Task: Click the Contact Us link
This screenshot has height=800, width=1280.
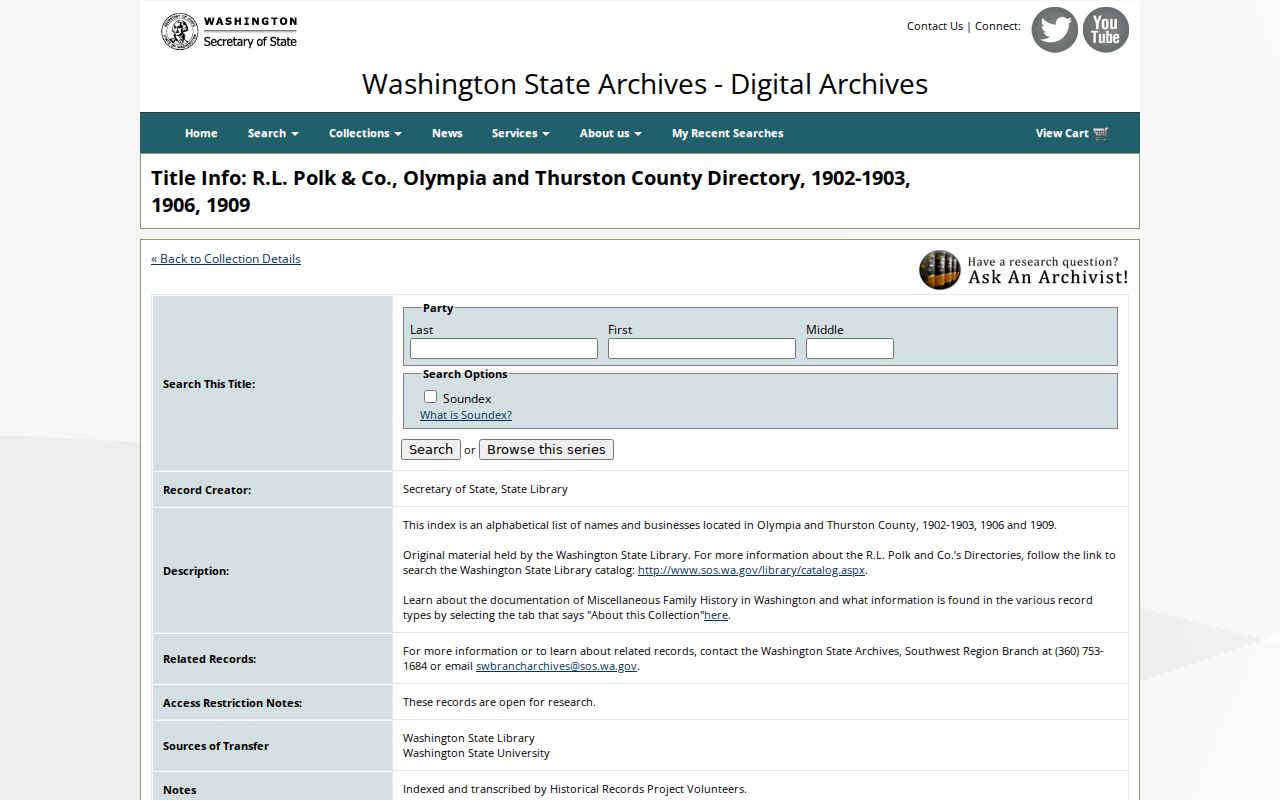Action: pyautogui.click(x=935, y=26)
